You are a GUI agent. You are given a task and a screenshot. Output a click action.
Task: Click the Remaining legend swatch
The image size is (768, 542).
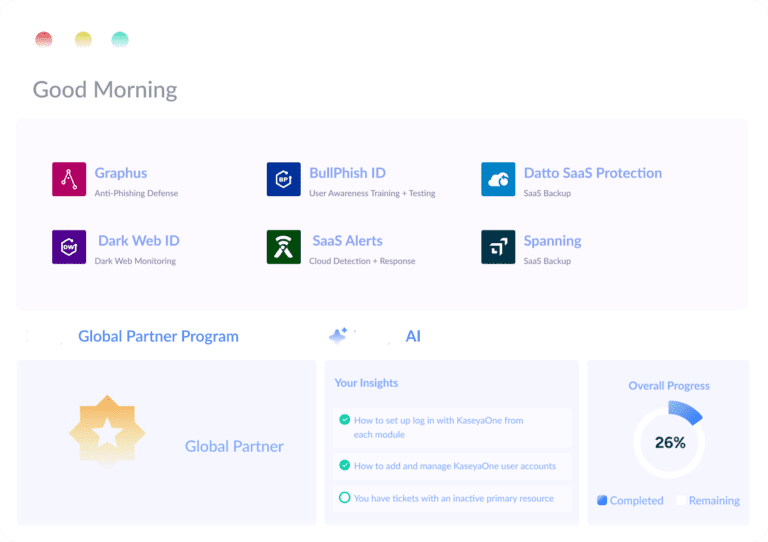point(680,500)
